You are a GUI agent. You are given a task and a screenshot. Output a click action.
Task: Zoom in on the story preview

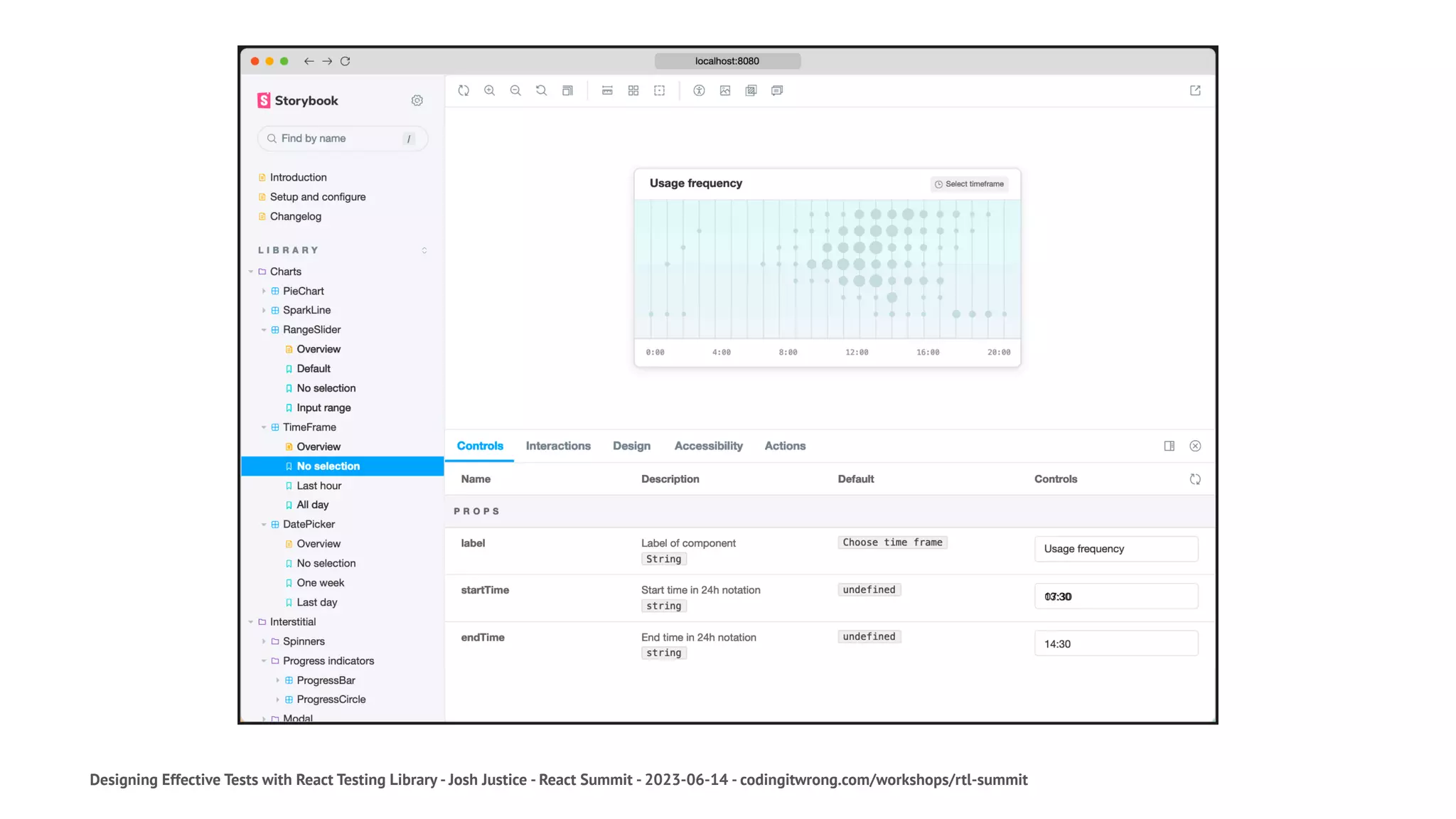pos(490,90)
